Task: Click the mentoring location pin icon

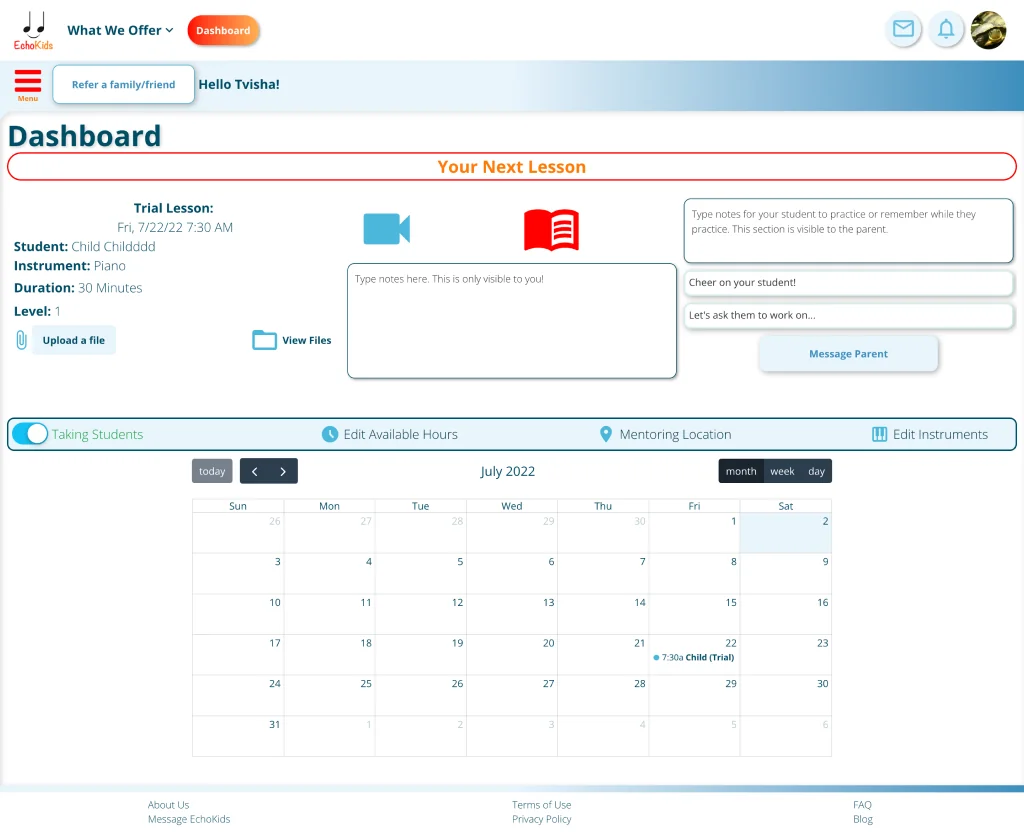Action: point(606,434)
